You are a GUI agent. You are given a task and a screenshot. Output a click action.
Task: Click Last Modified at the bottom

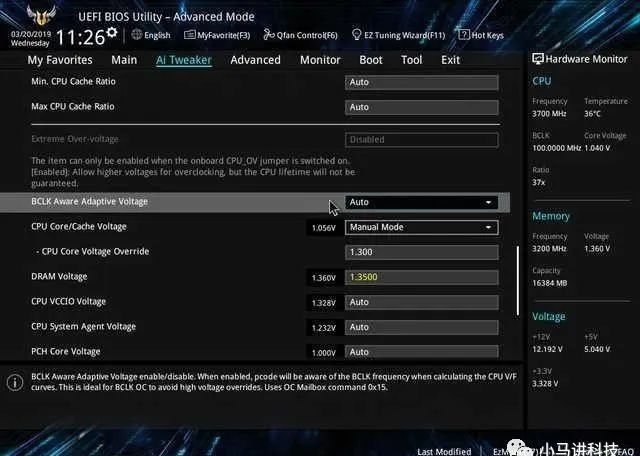(444, 452)
